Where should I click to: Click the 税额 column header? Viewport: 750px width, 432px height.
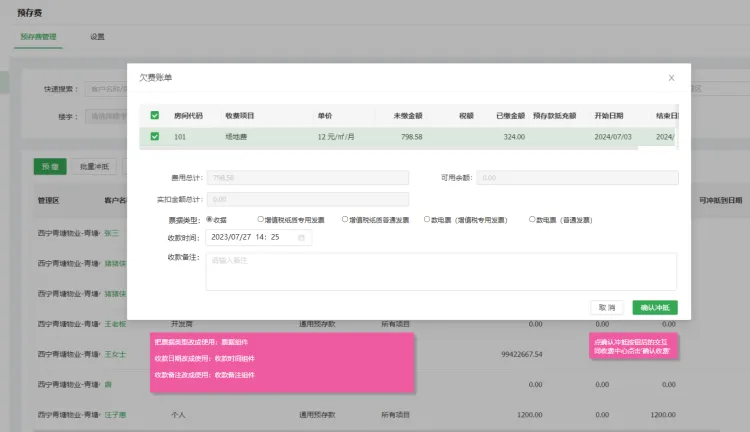466,116
